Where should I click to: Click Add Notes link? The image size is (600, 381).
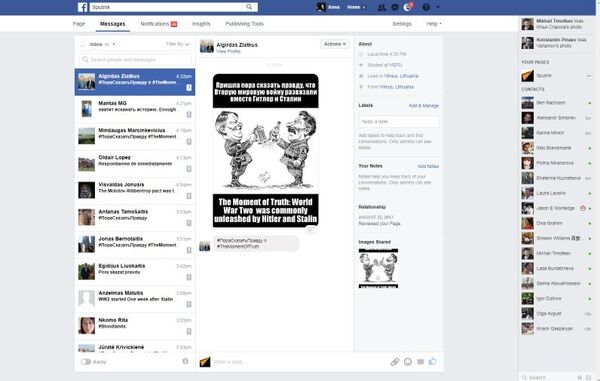click(428, 166)
